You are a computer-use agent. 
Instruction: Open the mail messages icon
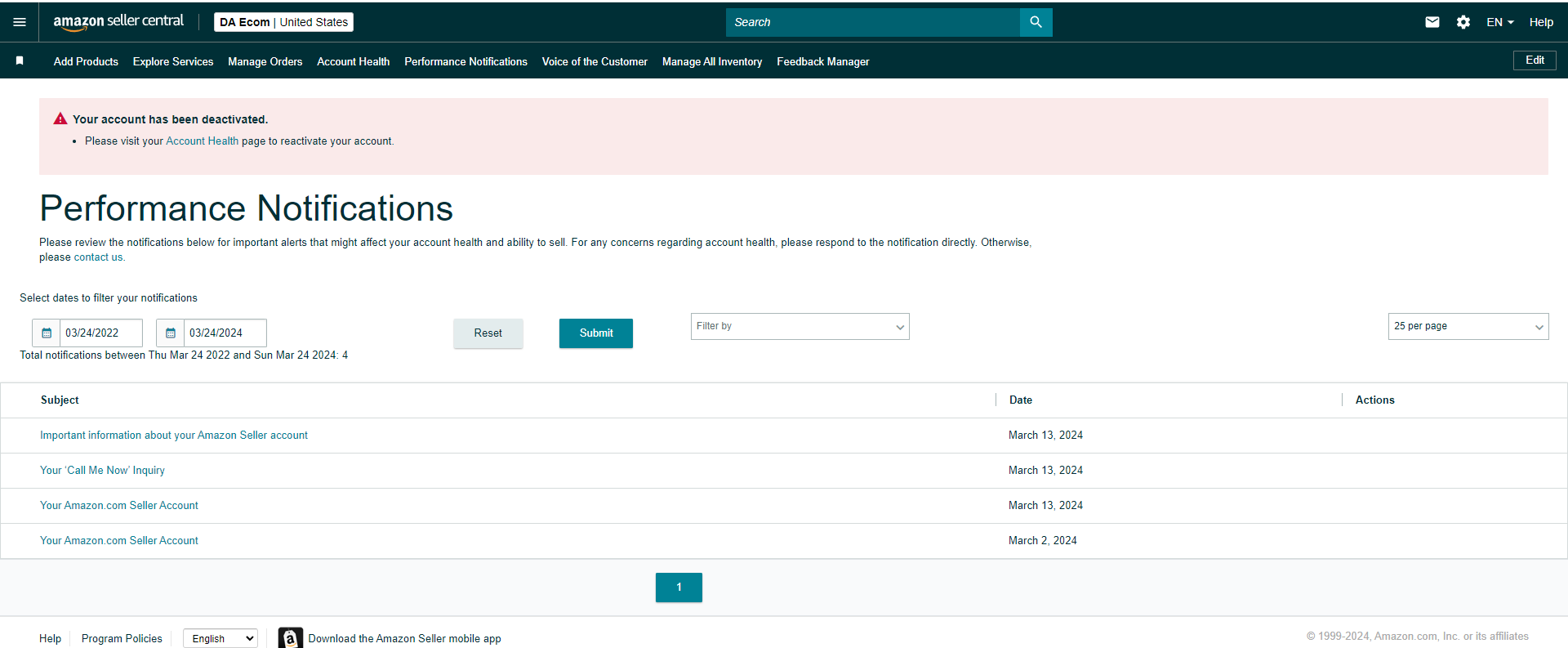coord(1432,22)
